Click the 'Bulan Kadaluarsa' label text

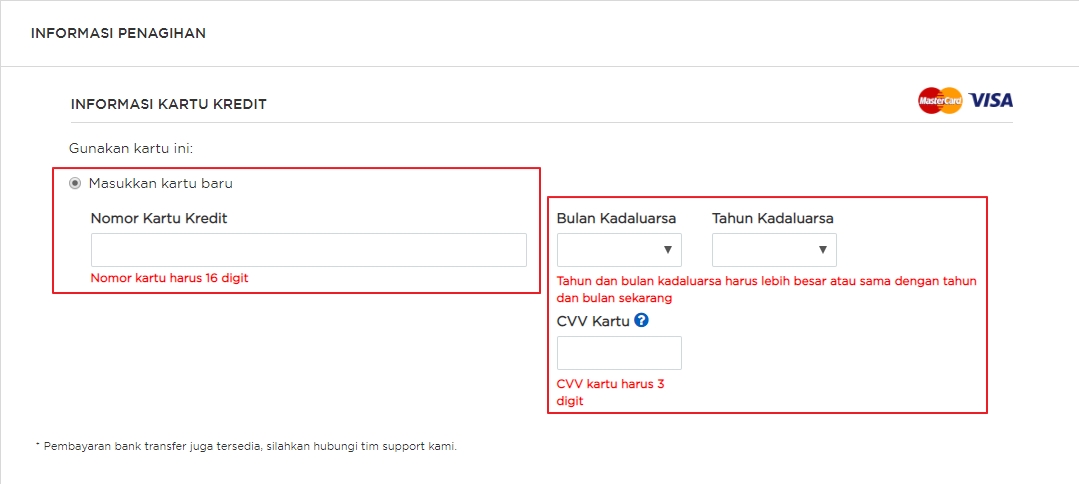click(616, 218)
